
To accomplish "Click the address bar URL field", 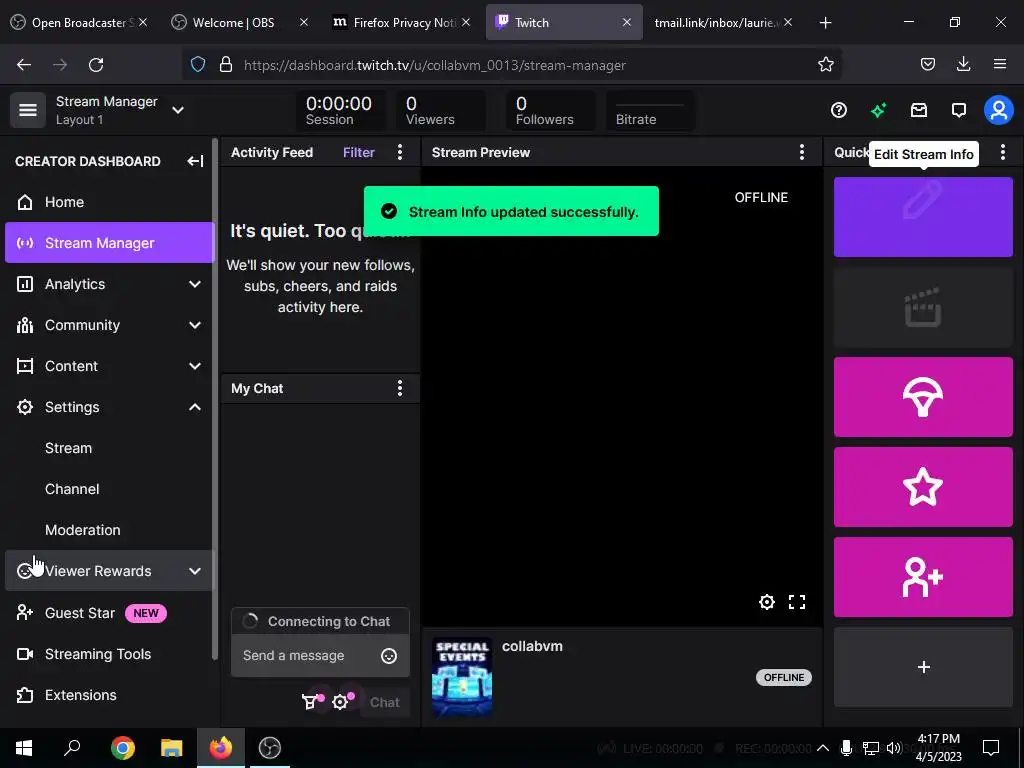I will coord(511,65).
